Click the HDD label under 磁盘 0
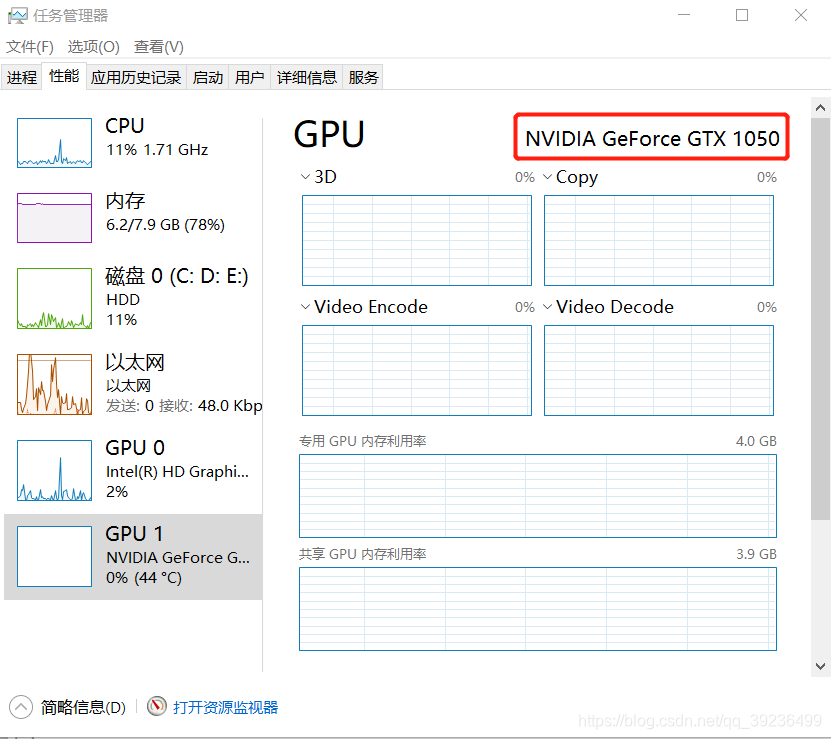The width and height of the screenshot is (831, 739). [123, 300]
